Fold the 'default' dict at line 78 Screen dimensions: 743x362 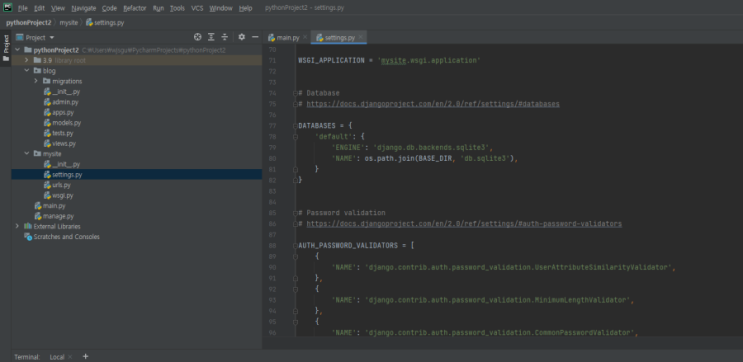click(x=295, y=137)
